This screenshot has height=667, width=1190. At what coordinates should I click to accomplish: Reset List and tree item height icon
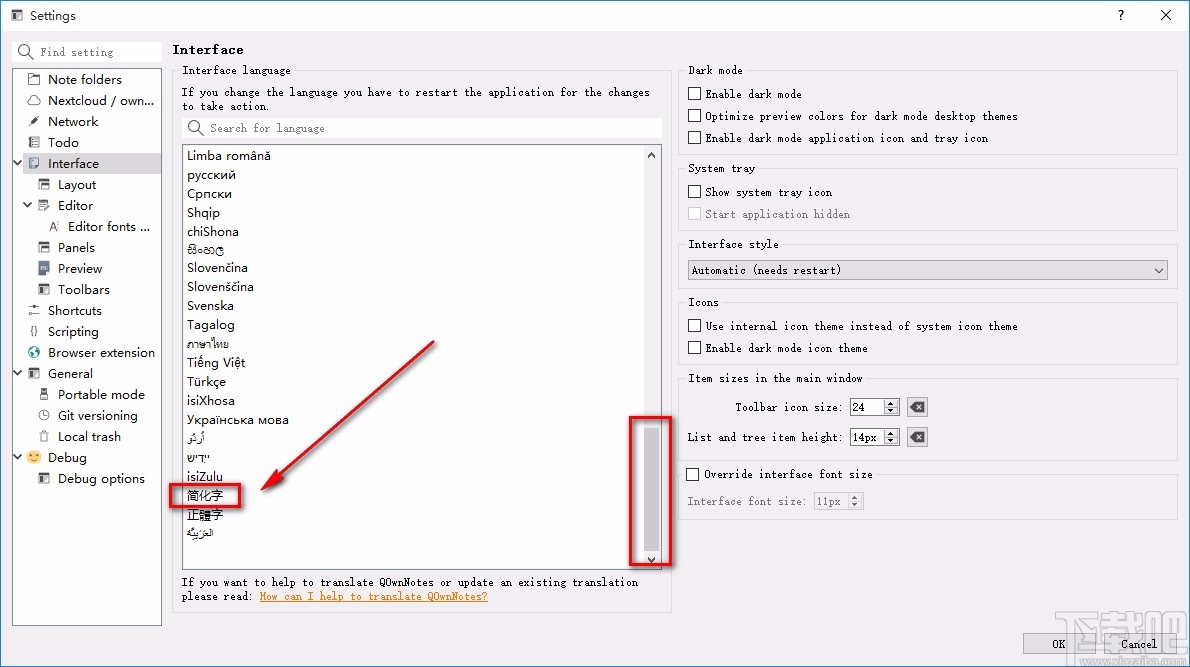(918, 437)
